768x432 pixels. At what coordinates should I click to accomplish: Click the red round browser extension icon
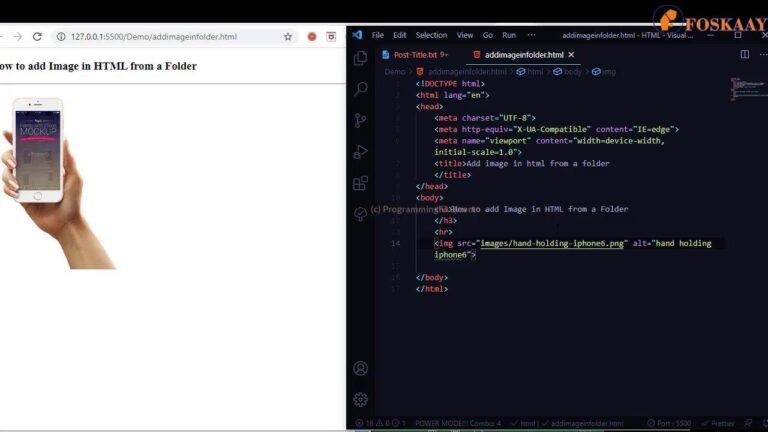pos(312,37)
